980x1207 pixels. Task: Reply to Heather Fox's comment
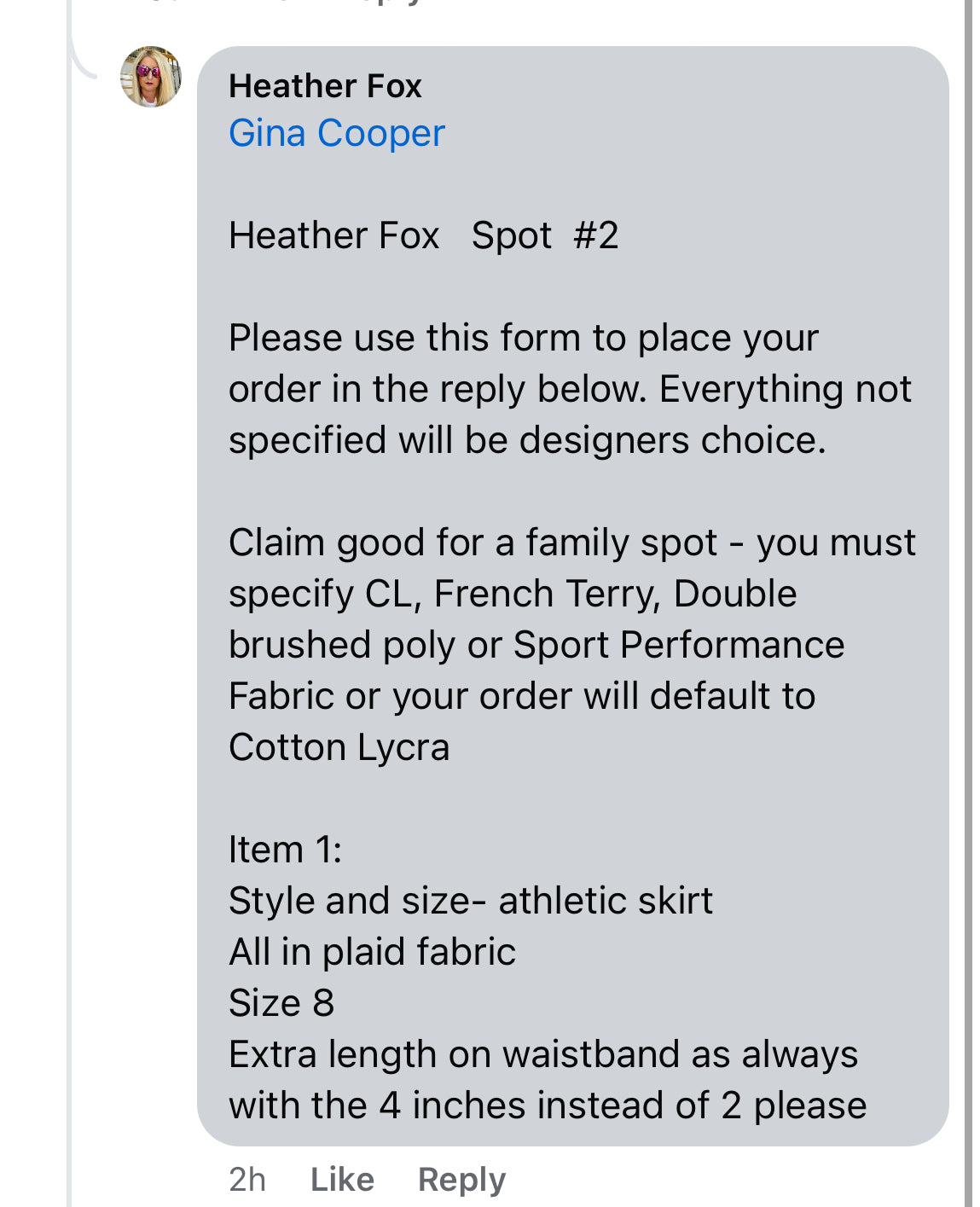[461, 1180]
